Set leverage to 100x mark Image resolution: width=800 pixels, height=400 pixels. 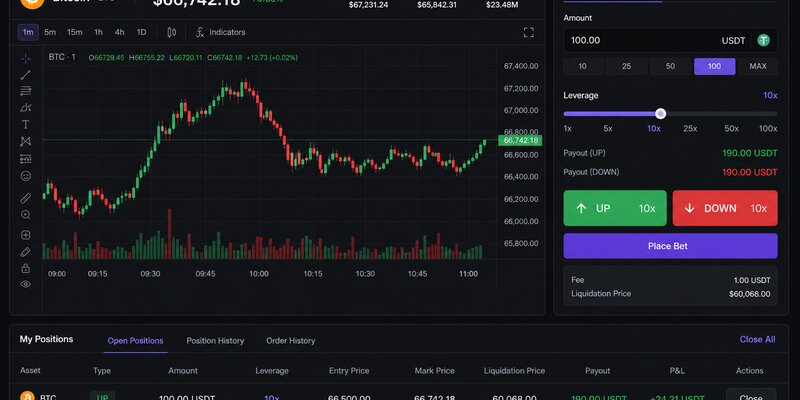tap(768, 129)
